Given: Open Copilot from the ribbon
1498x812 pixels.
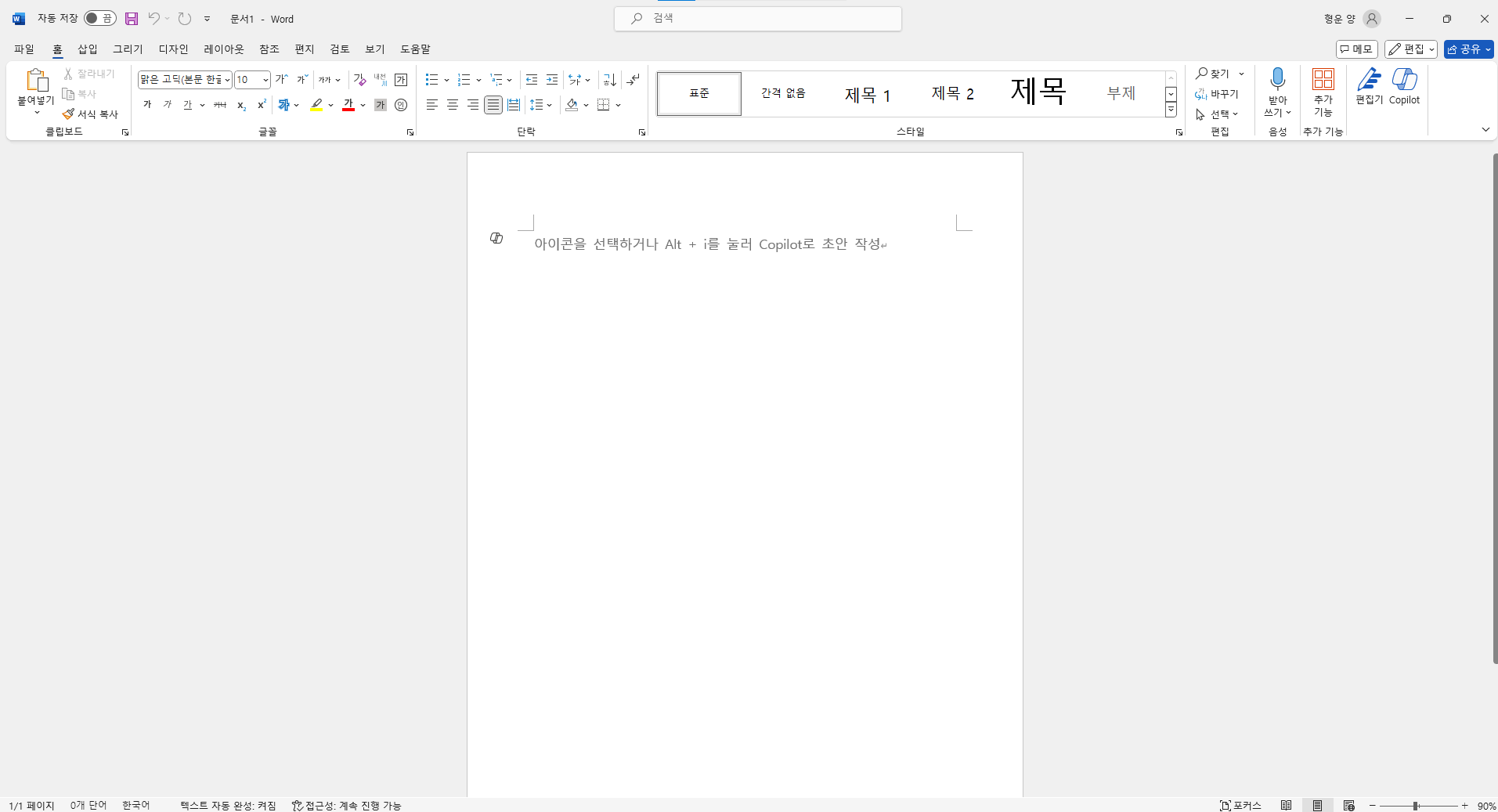Looking at the screenshot, I should click(1404, 86).
